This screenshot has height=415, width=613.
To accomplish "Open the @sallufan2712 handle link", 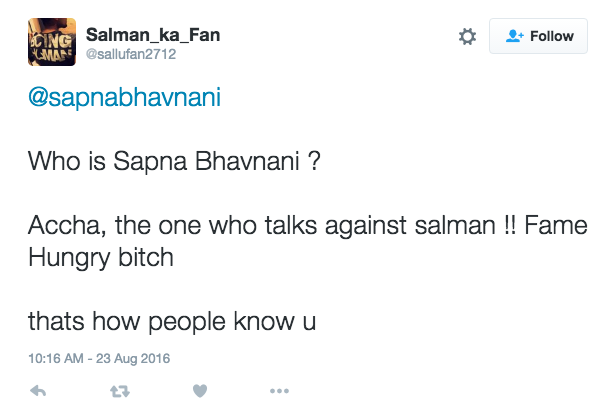I will click(131, 55).
